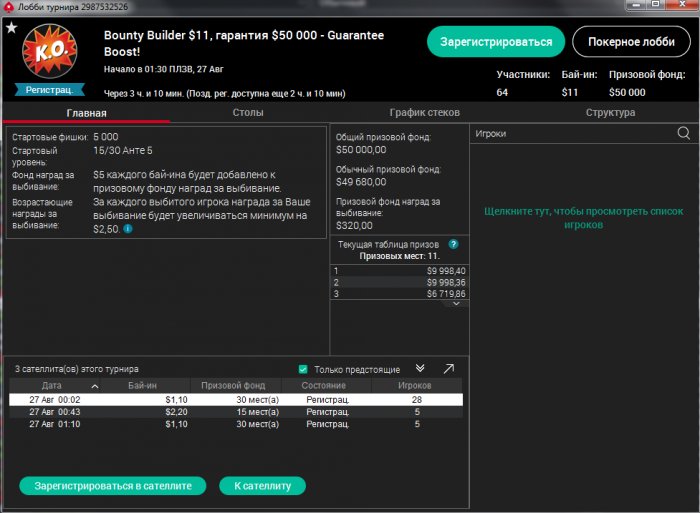Select satellite row '27 Авг 00:02'

pos(236,400)
